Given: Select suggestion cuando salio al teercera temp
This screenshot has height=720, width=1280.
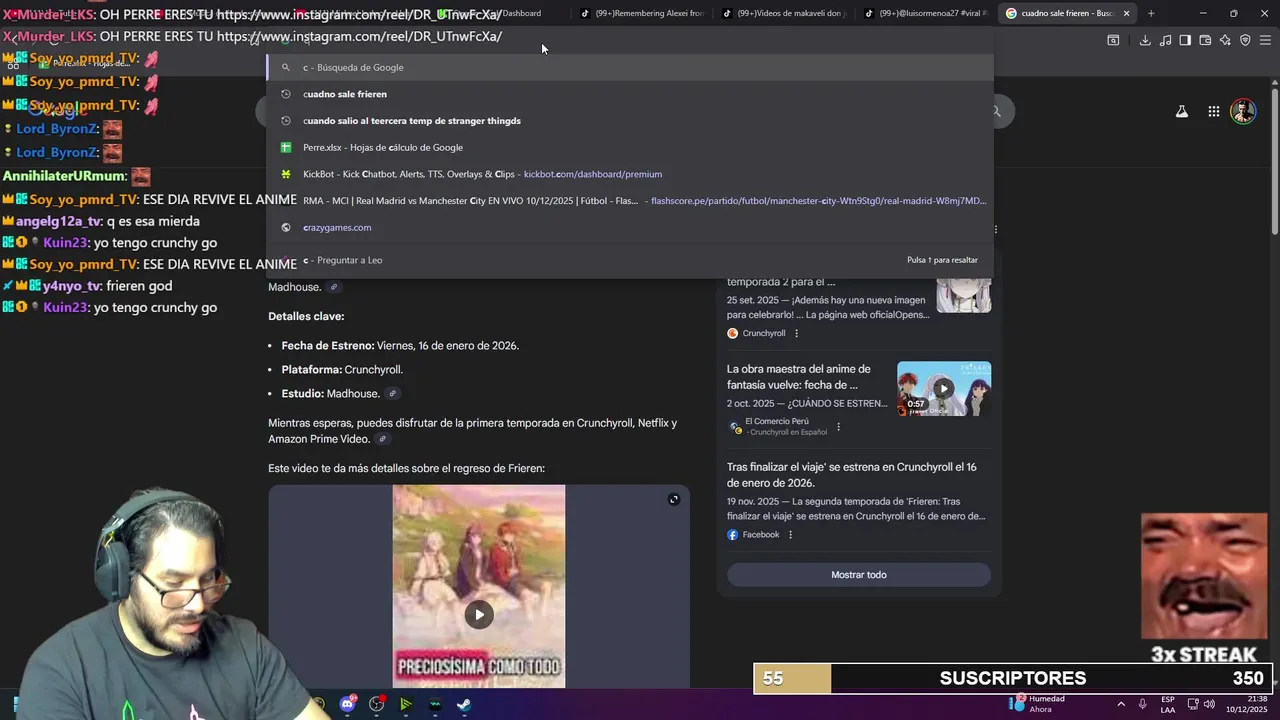Looking at the screenshot, I should (630, 121).
